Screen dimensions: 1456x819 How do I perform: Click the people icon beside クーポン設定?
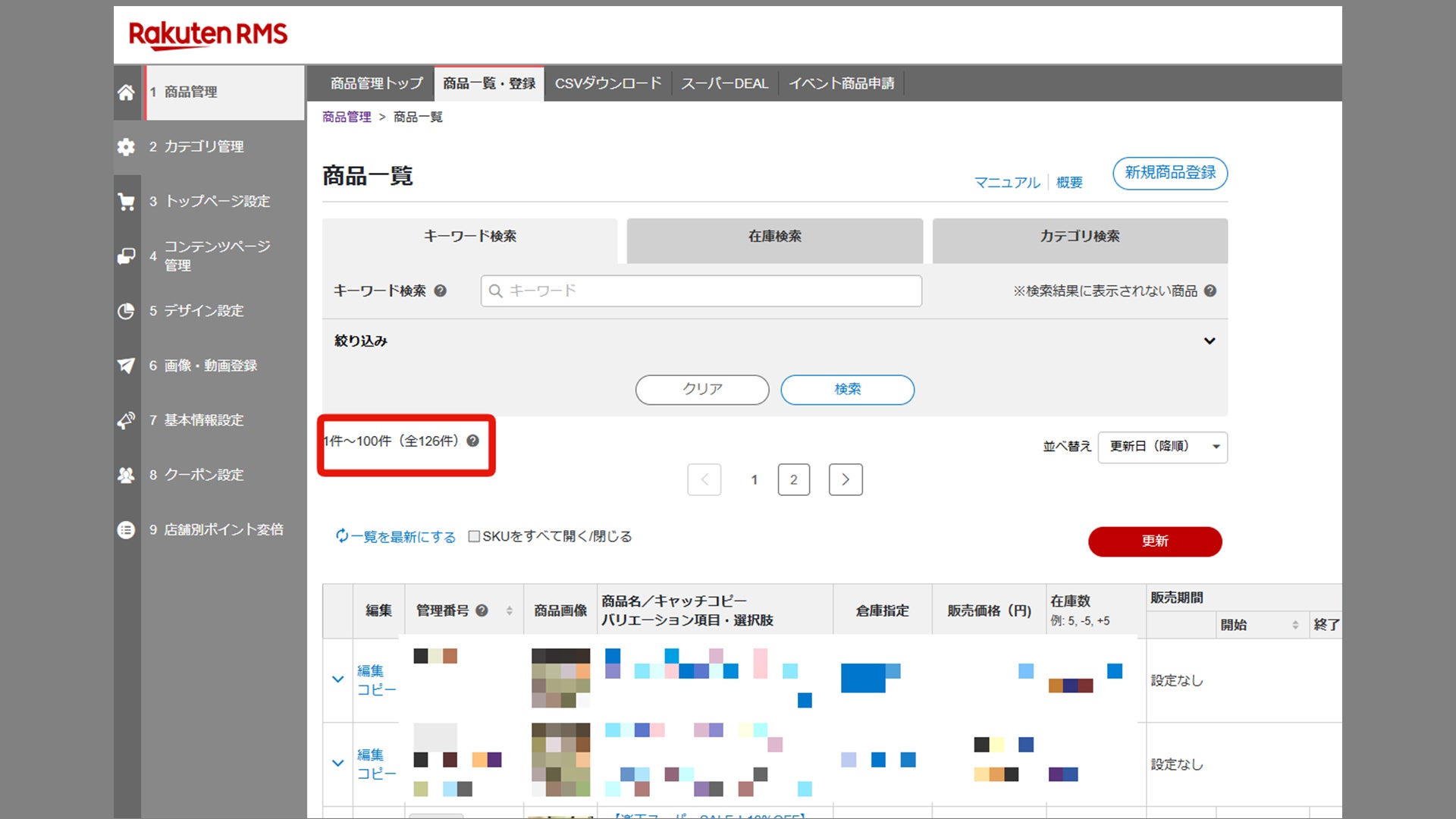click(x=126, y=475)
